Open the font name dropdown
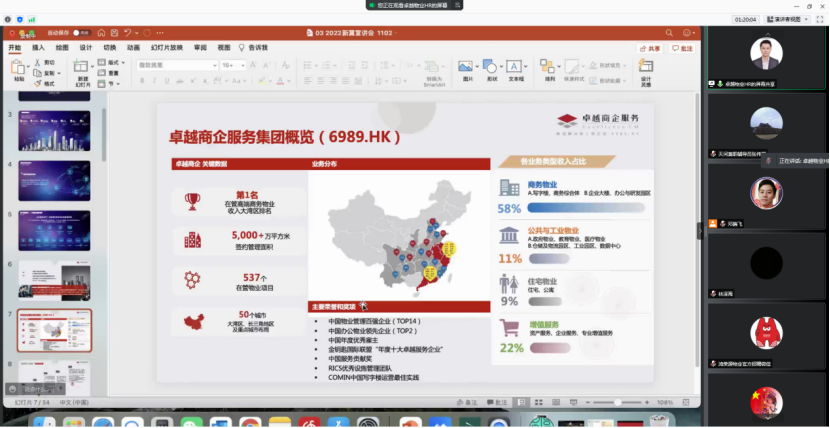The image size is (830, 428). [x=215, y=66]
